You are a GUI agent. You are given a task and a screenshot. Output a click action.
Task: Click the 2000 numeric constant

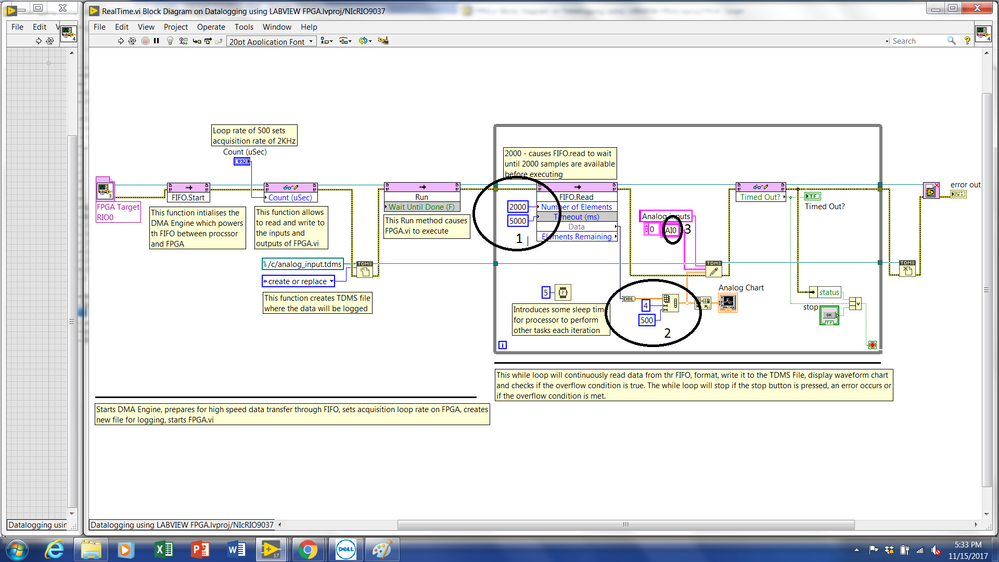[x=517, y=206]
